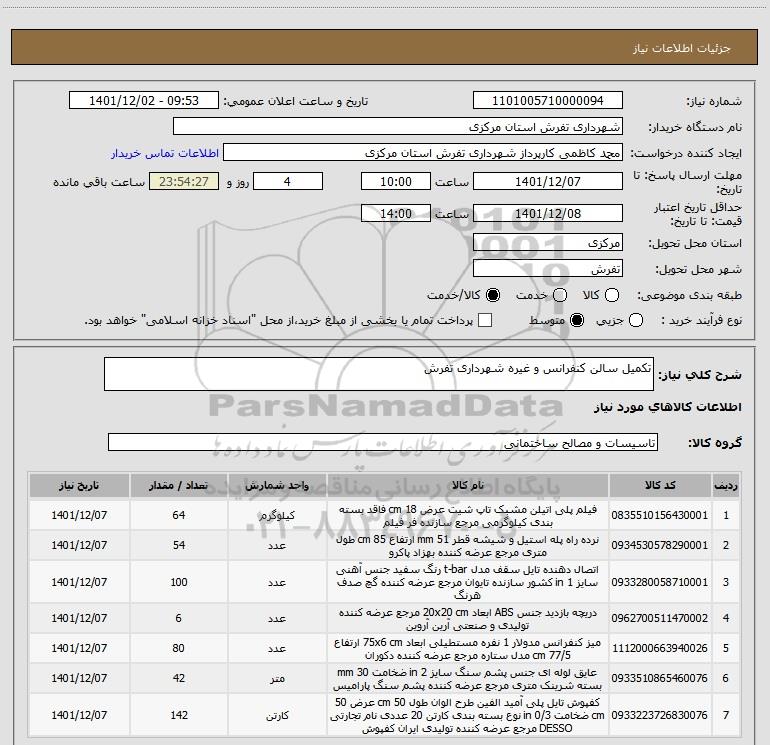Viewport: 770px width, 745px height.
Task: Click the steel and glass stair railing item name
Action: [468, 546]
